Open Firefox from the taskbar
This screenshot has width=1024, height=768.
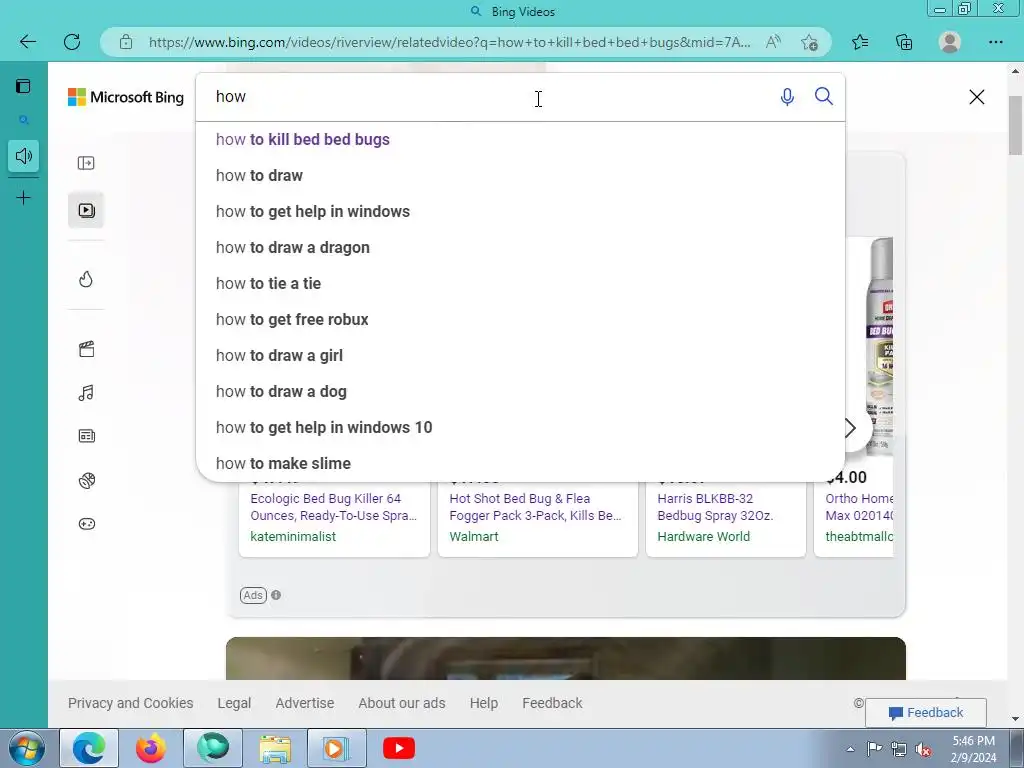pyautogui.click(x=151, y=748)
